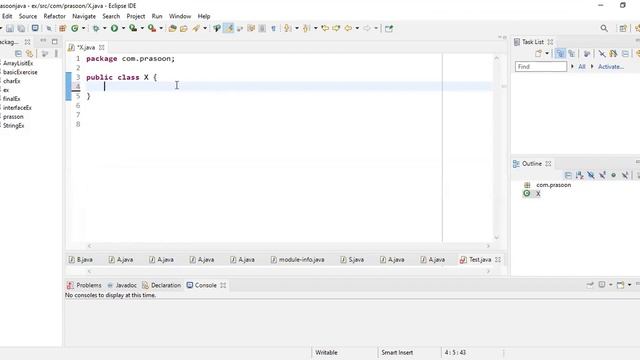Click the search magnifier icon at top right
640x360 pixels.
point(604,28)
